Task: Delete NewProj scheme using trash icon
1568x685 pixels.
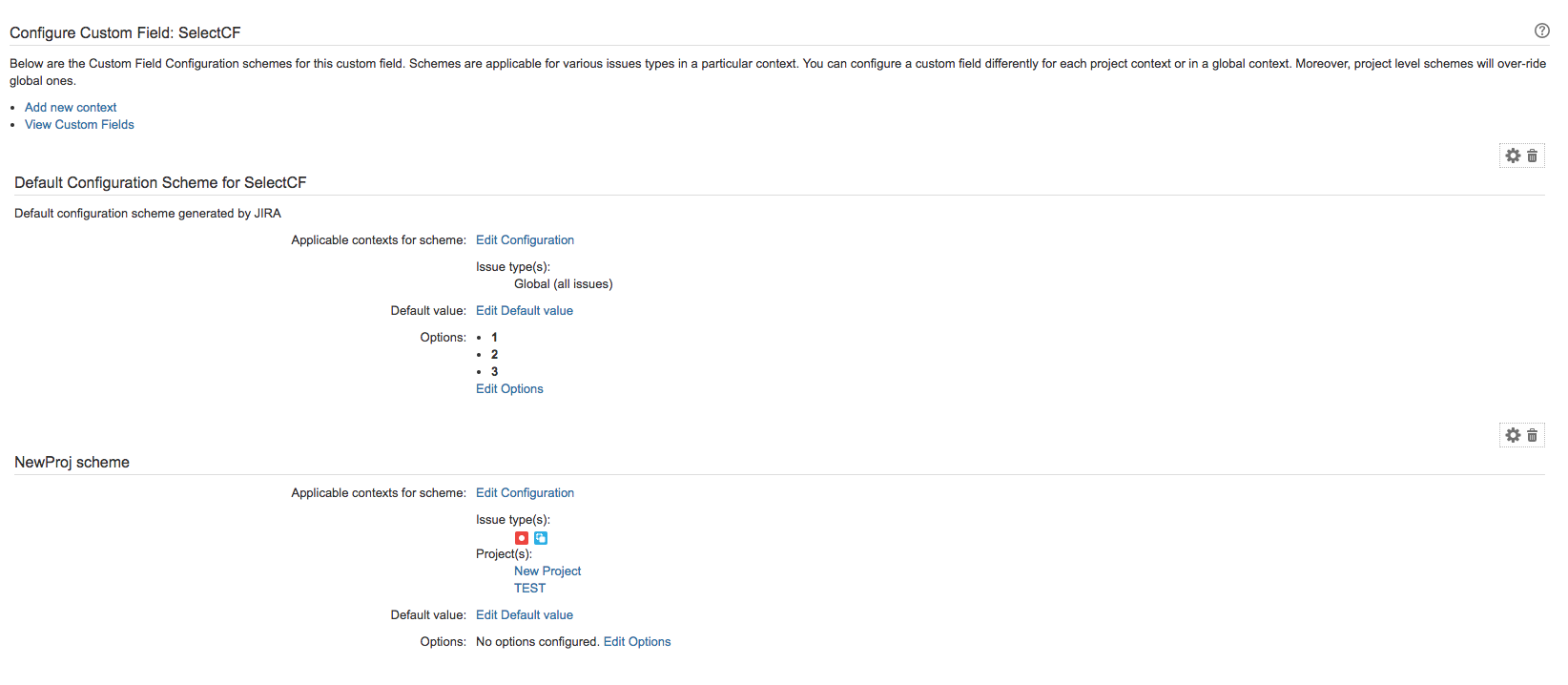Action: 1533,435
